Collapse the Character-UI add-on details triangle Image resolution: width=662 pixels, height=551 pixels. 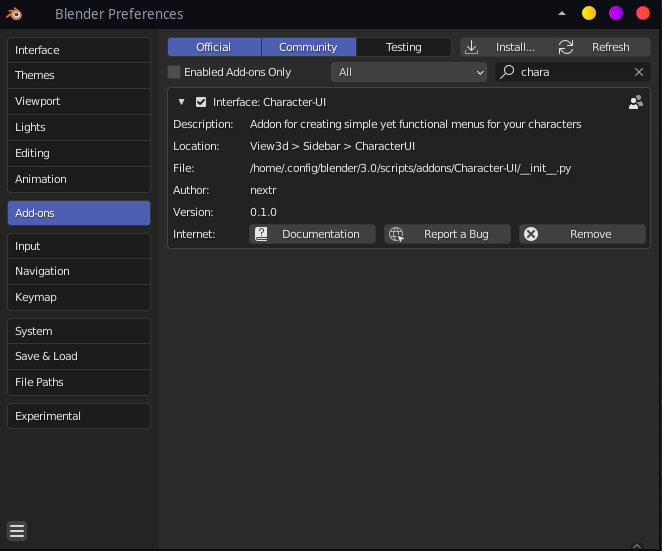182,102
